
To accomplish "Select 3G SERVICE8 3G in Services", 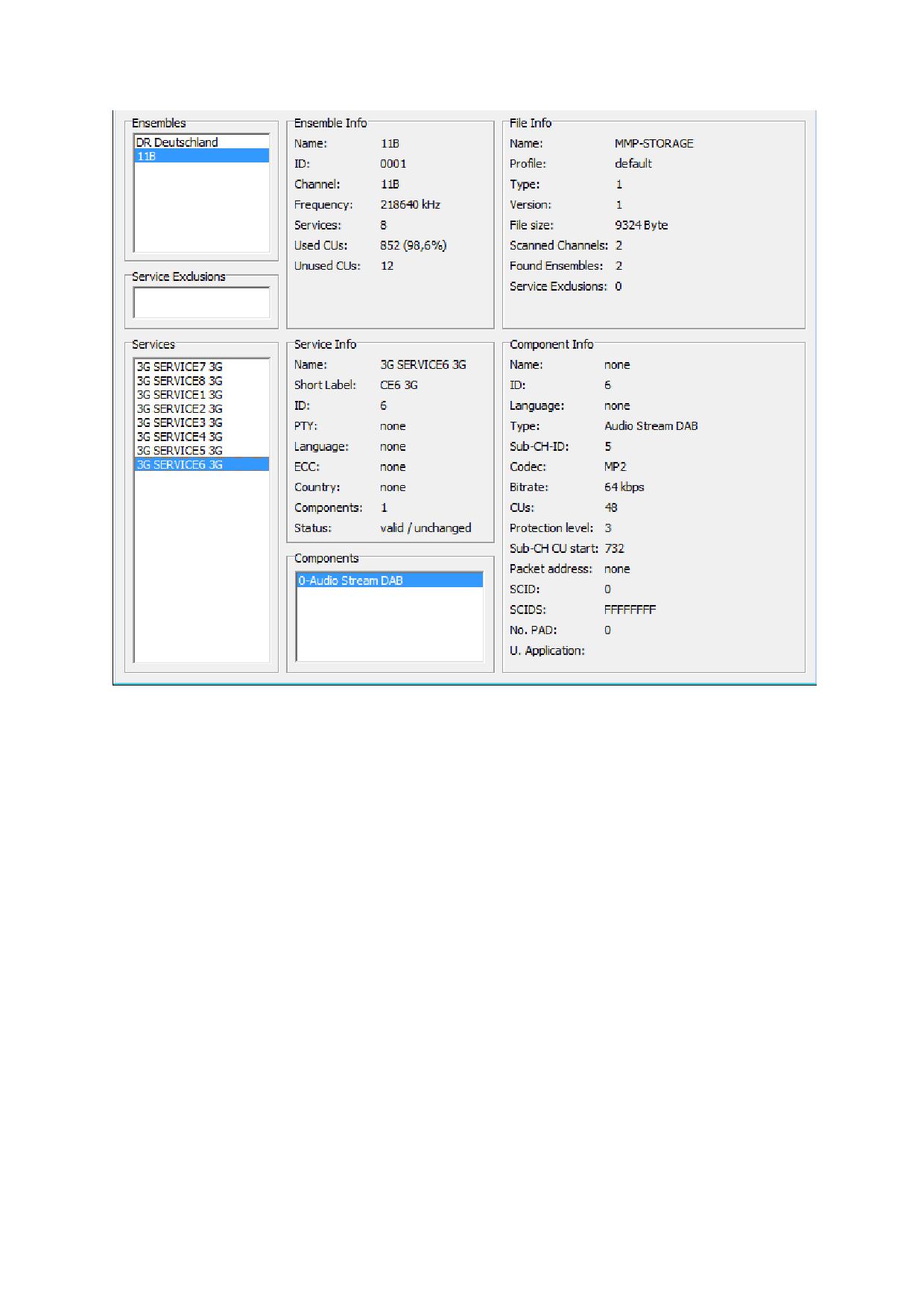I will pos(180,381).
